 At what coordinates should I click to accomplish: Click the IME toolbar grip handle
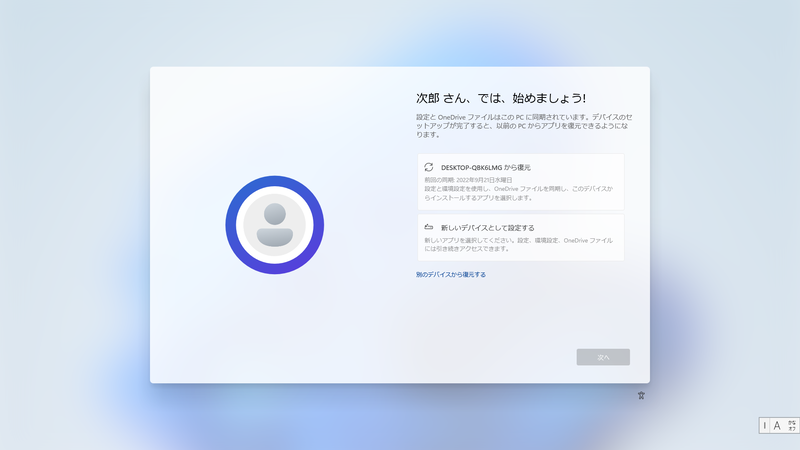click(x=764, y=426)
